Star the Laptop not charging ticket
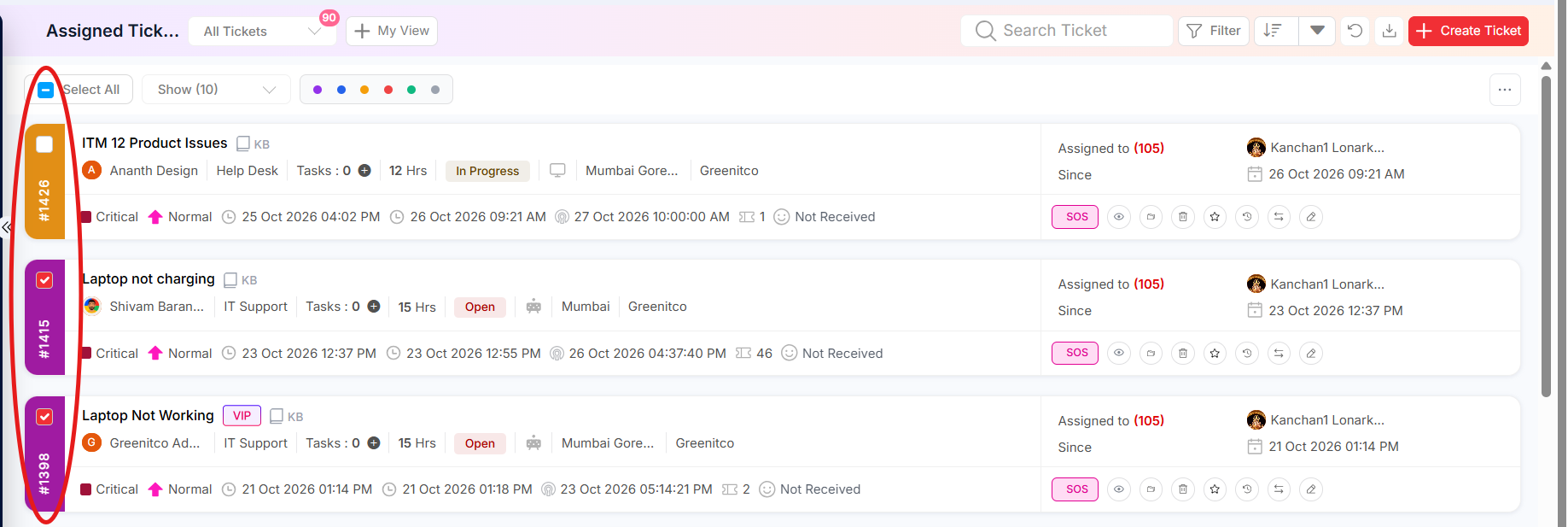The width and height of the screenshot is (1568, 527). coord(1215,353)
